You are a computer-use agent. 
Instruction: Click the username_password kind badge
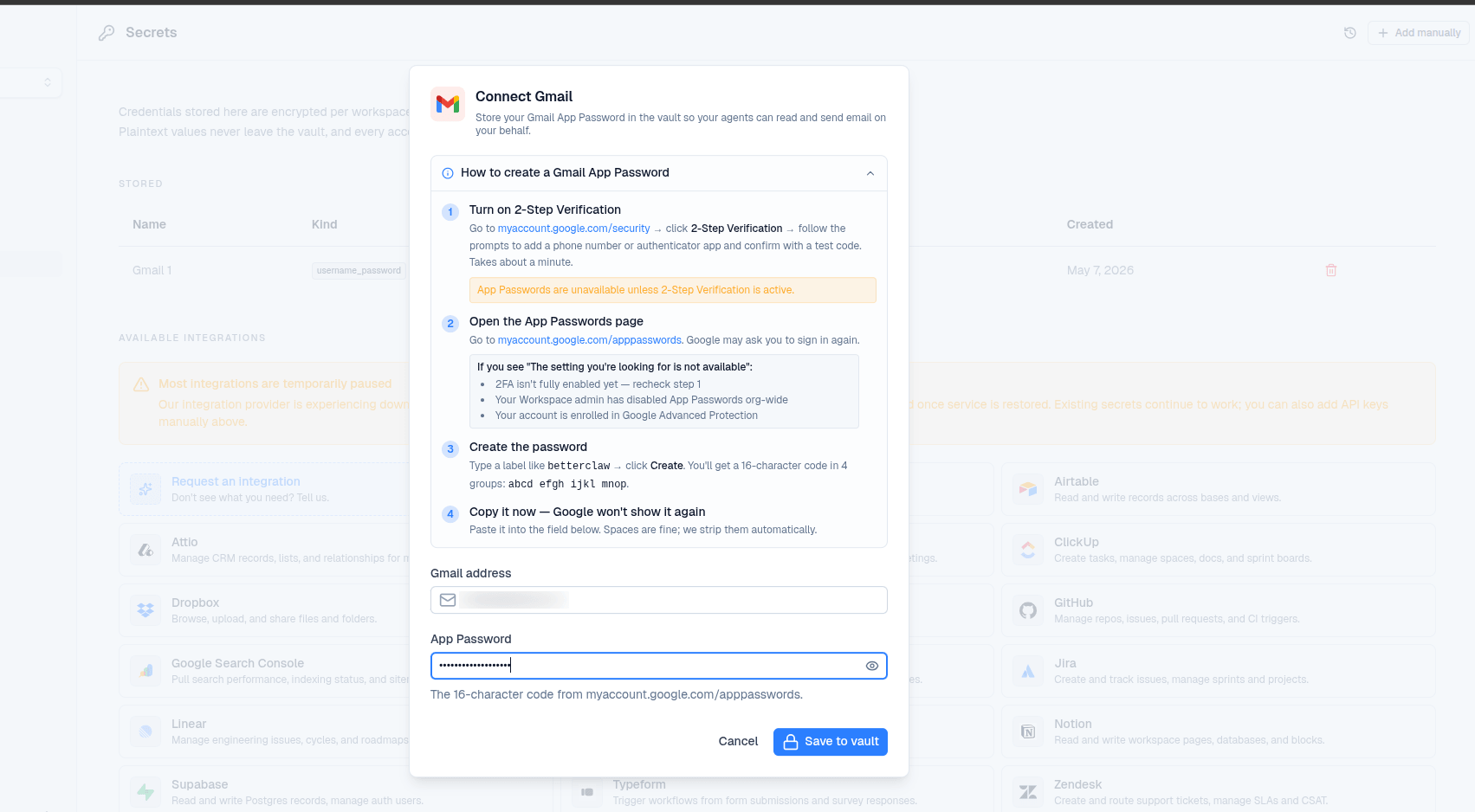(359, 271)
